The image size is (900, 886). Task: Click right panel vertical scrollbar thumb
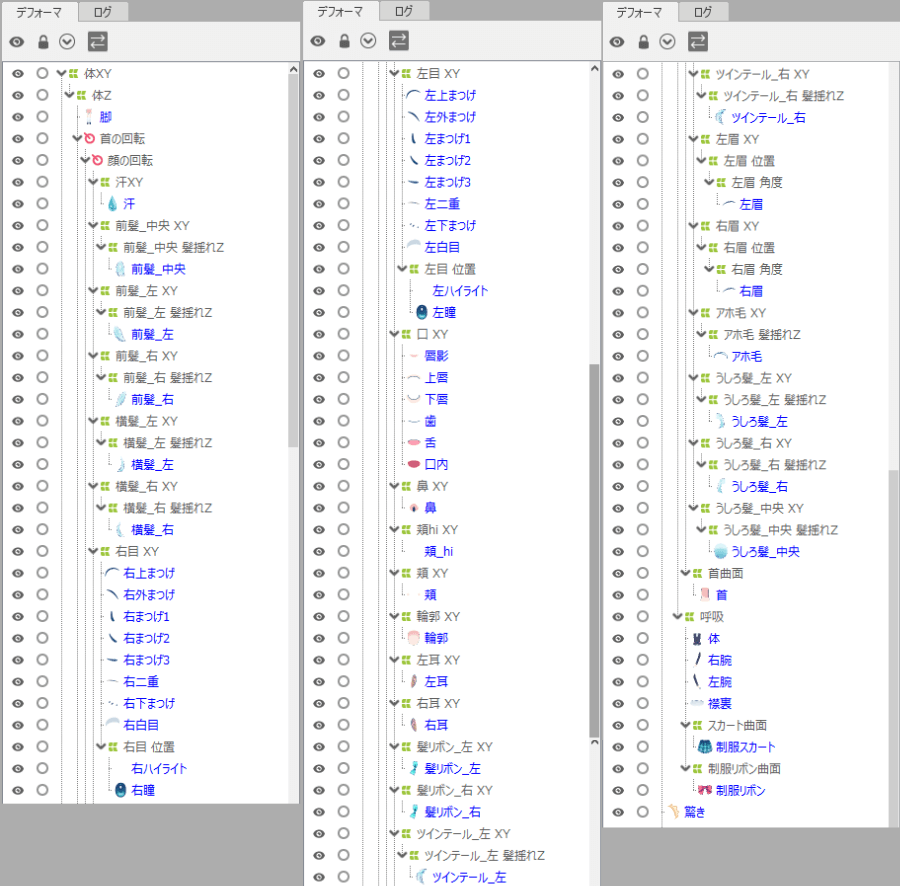click(x=894, y=647)
